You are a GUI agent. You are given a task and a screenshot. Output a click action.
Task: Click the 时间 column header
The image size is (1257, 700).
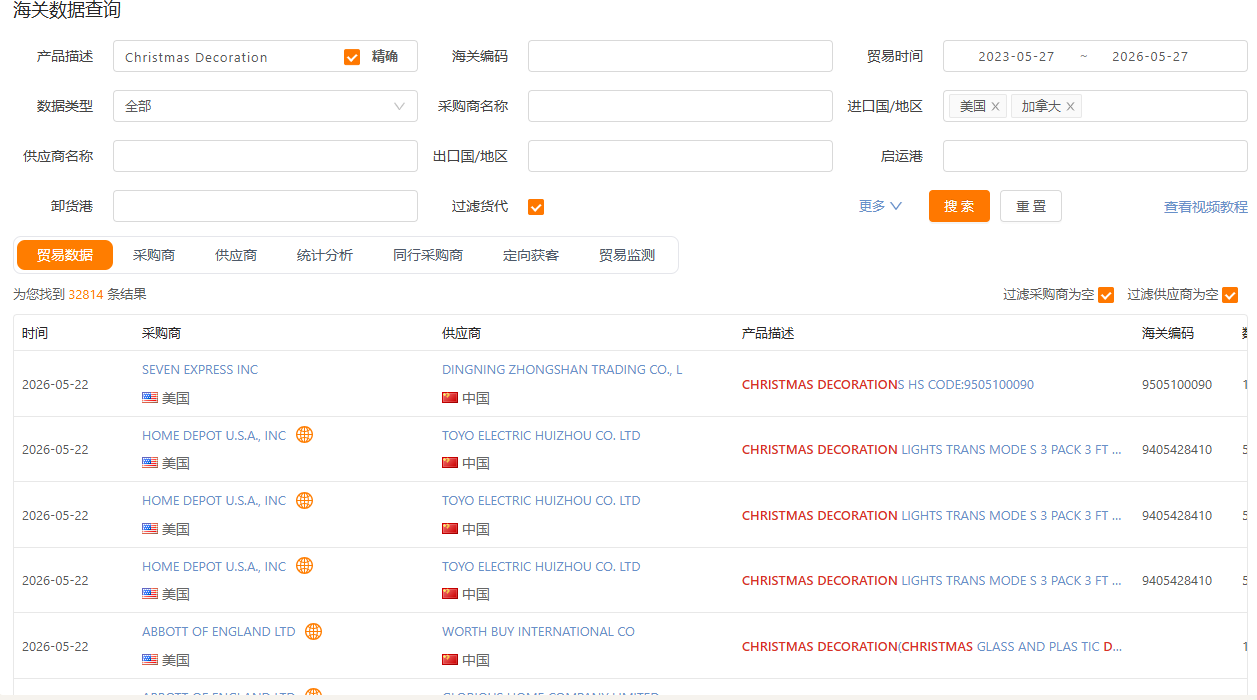[35, 333]
